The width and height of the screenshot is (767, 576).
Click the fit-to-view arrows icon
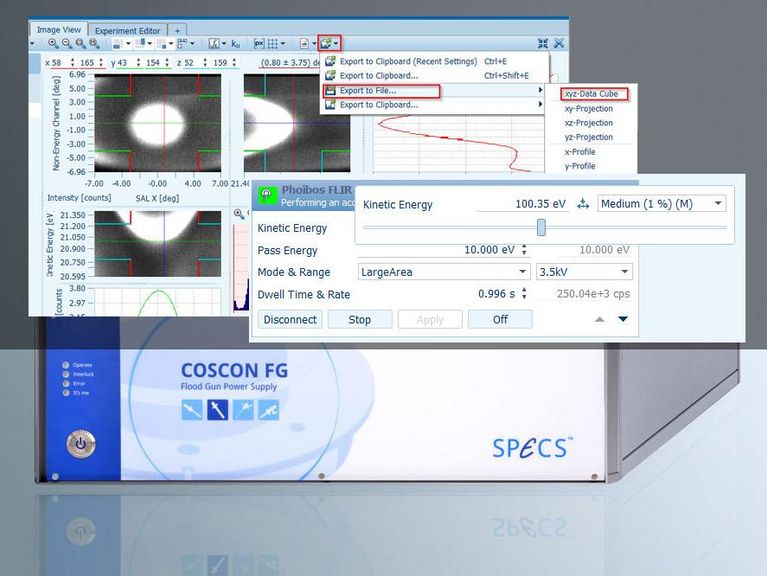[543, 44]
